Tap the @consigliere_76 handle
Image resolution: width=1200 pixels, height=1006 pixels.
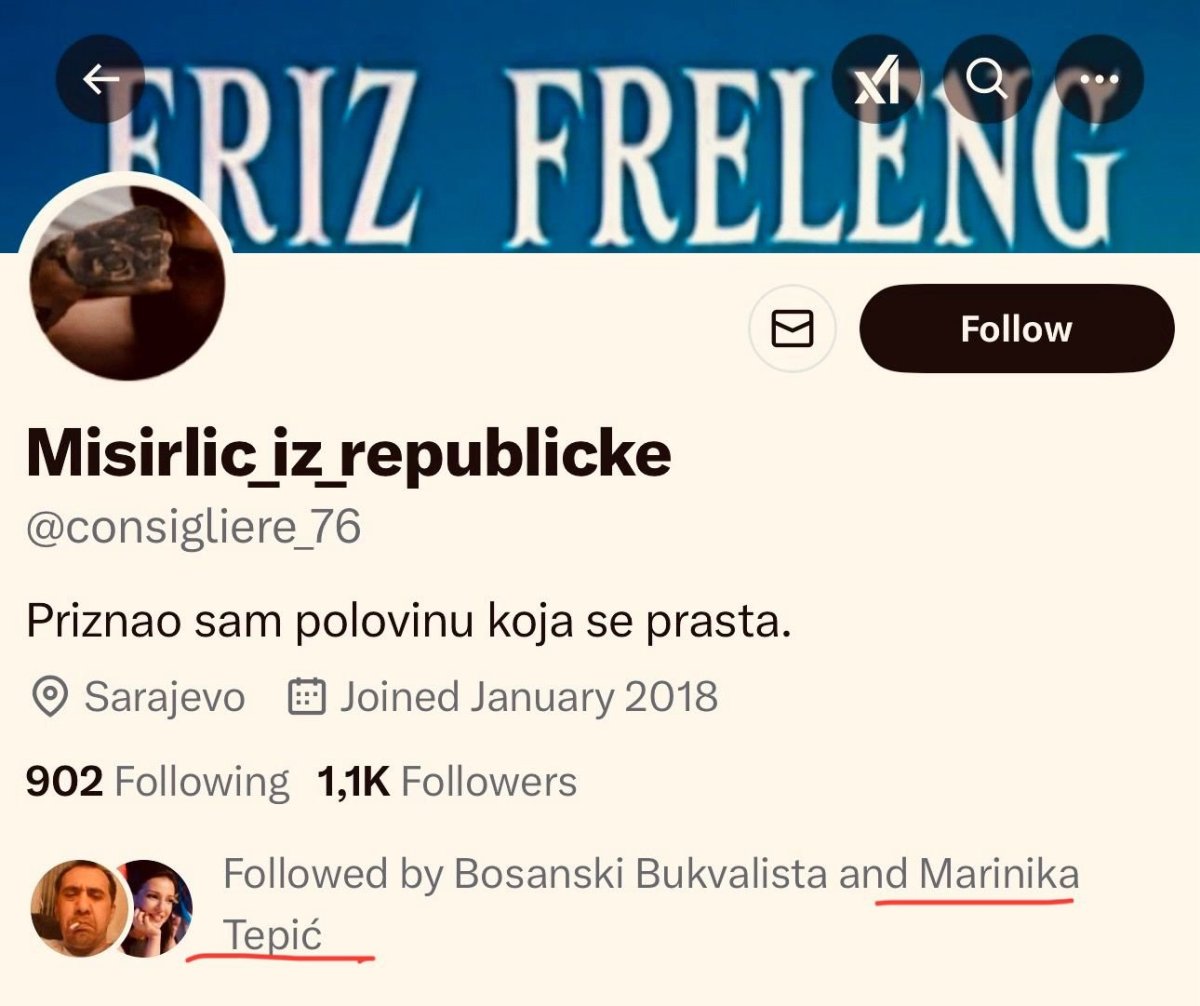[x=193, y=527]
